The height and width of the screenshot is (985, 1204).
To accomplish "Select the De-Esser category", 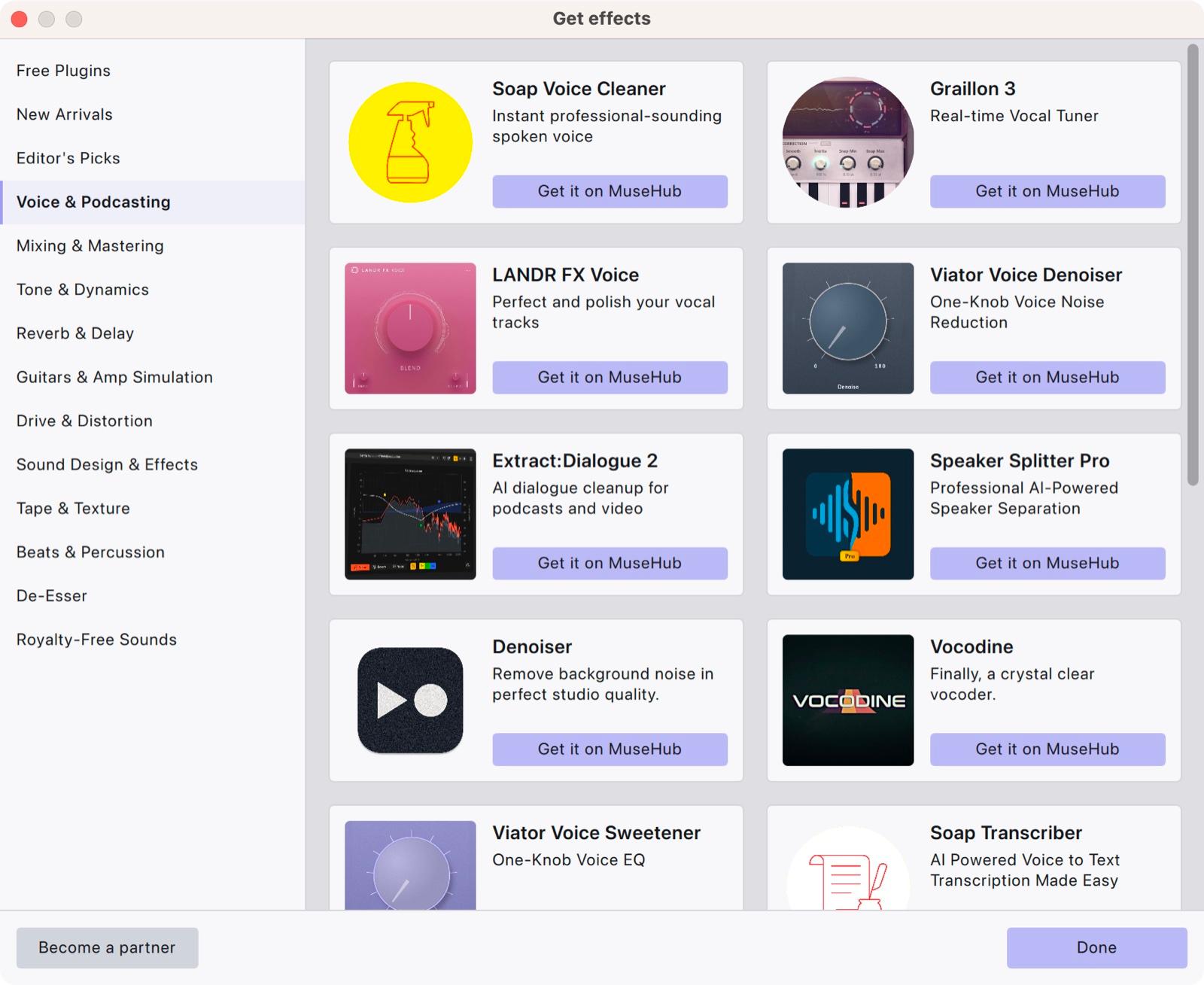I will tap(153, 596).
